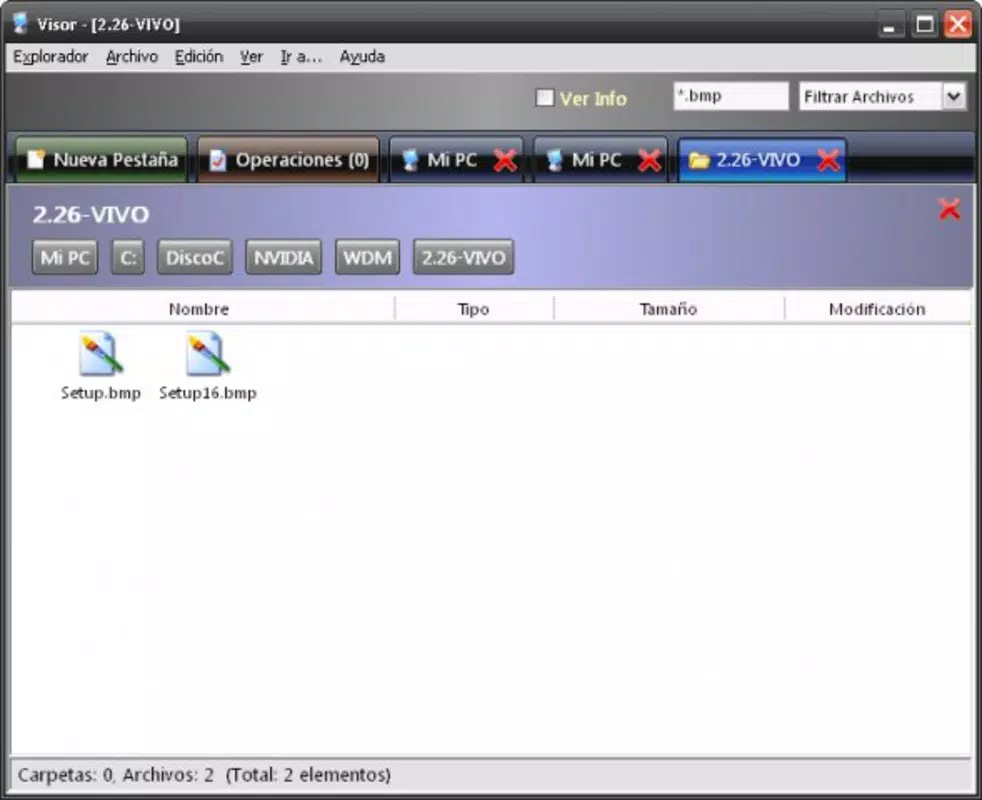Viewport: 982px width, 800px height.
Task: Sort by the Tipo column header
Action: point(474,309)
